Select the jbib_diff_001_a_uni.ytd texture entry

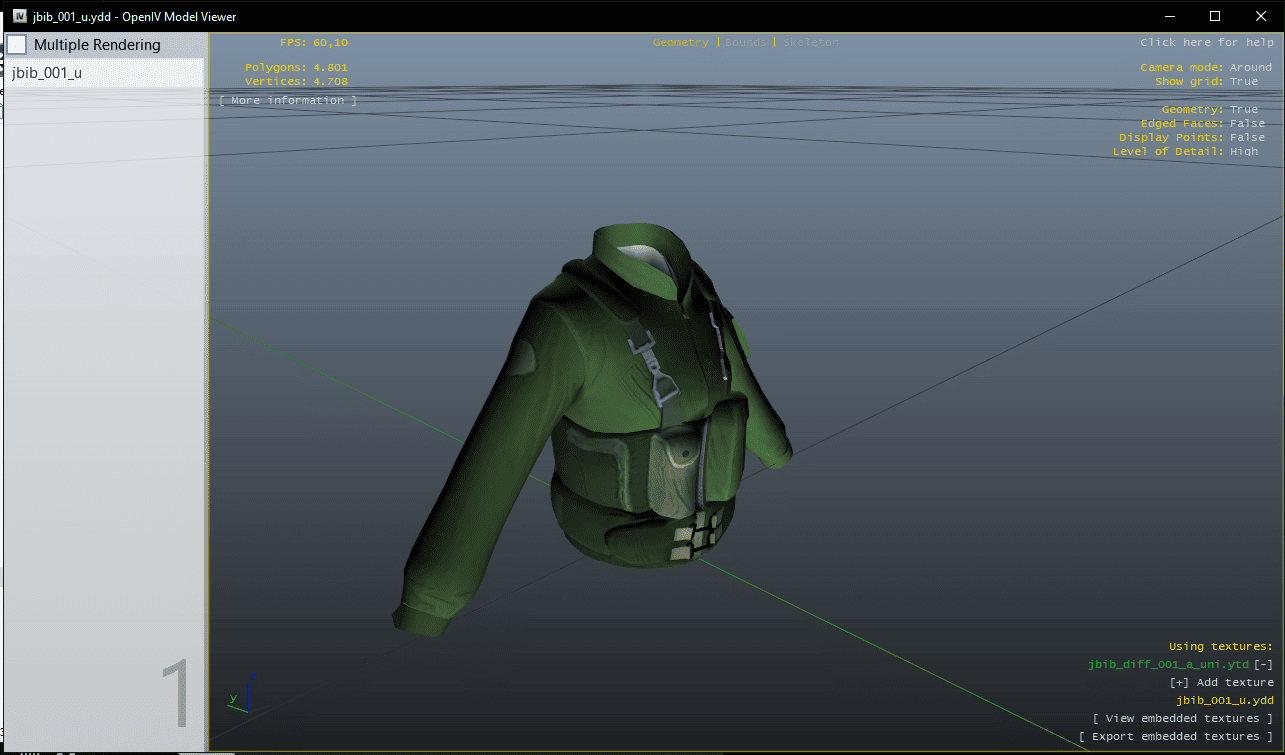[x=1168, y=665]
